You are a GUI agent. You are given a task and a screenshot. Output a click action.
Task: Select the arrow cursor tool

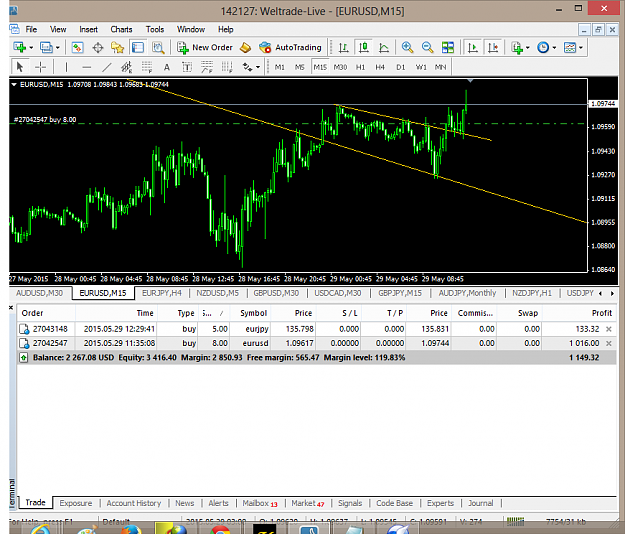pos(19,67)
